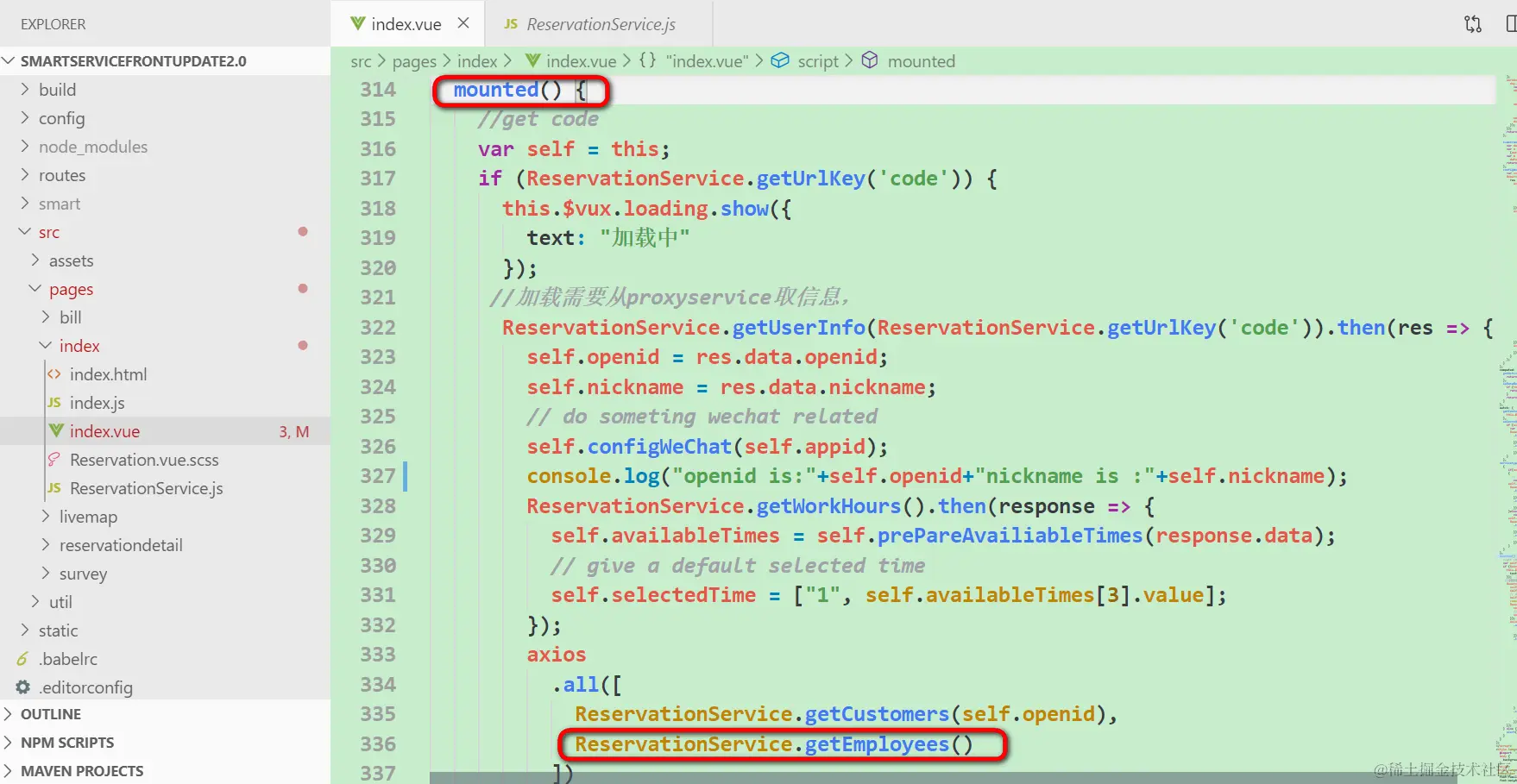Click the index.vue file breadcrumb
The width and height of the screenshot is (1517, 784).
581,61
